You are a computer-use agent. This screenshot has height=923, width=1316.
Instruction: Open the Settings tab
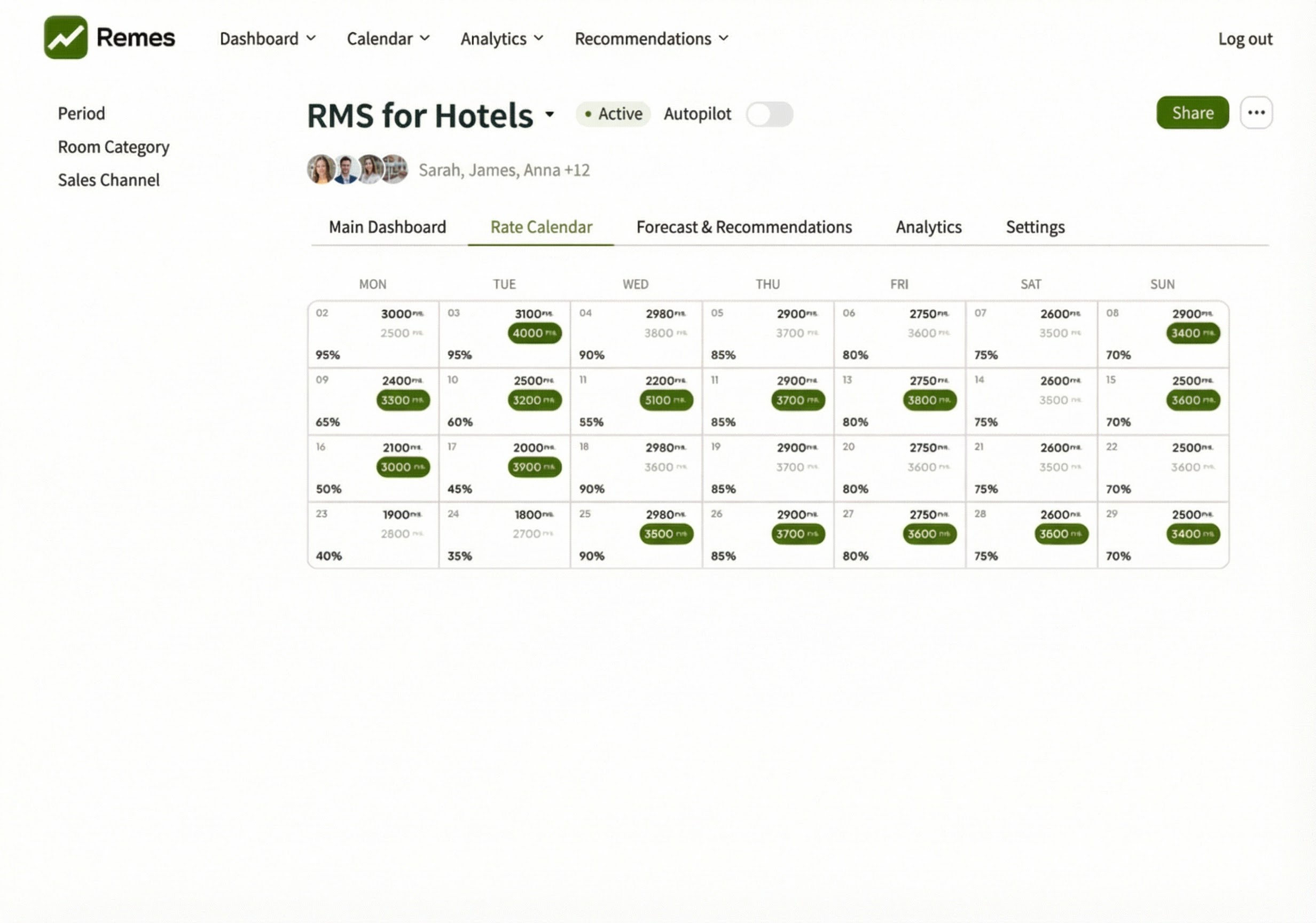pos(1035,227)
